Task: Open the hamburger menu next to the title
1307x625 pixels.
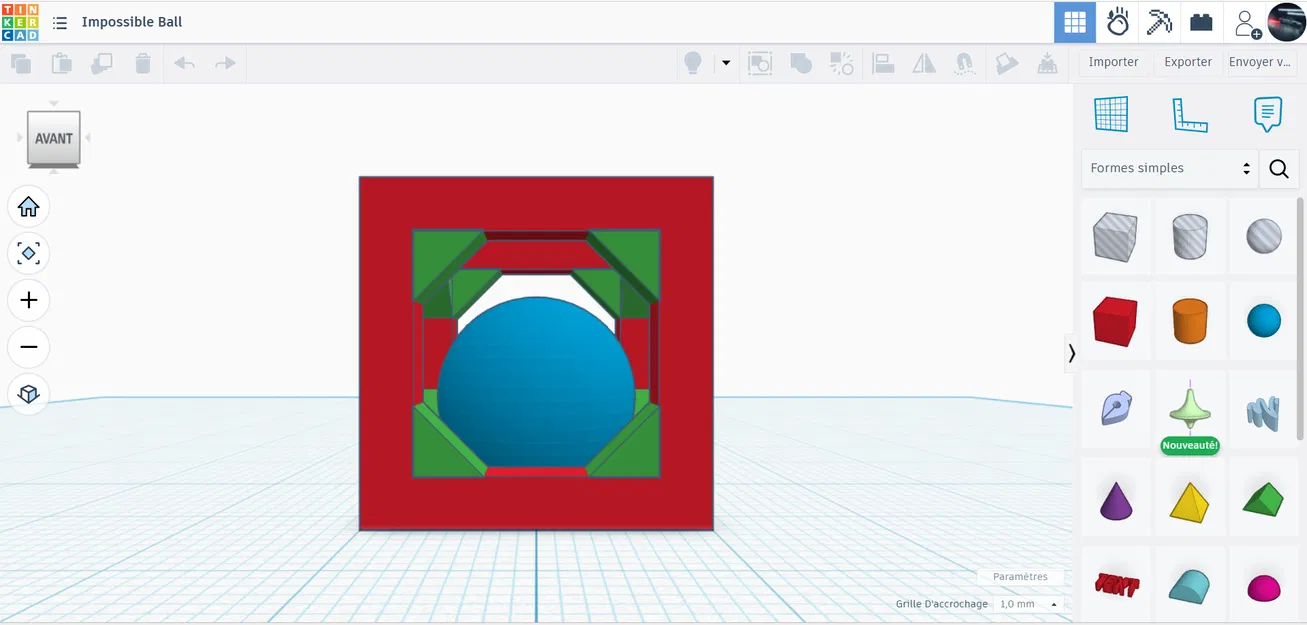Action: pos(59,22)
